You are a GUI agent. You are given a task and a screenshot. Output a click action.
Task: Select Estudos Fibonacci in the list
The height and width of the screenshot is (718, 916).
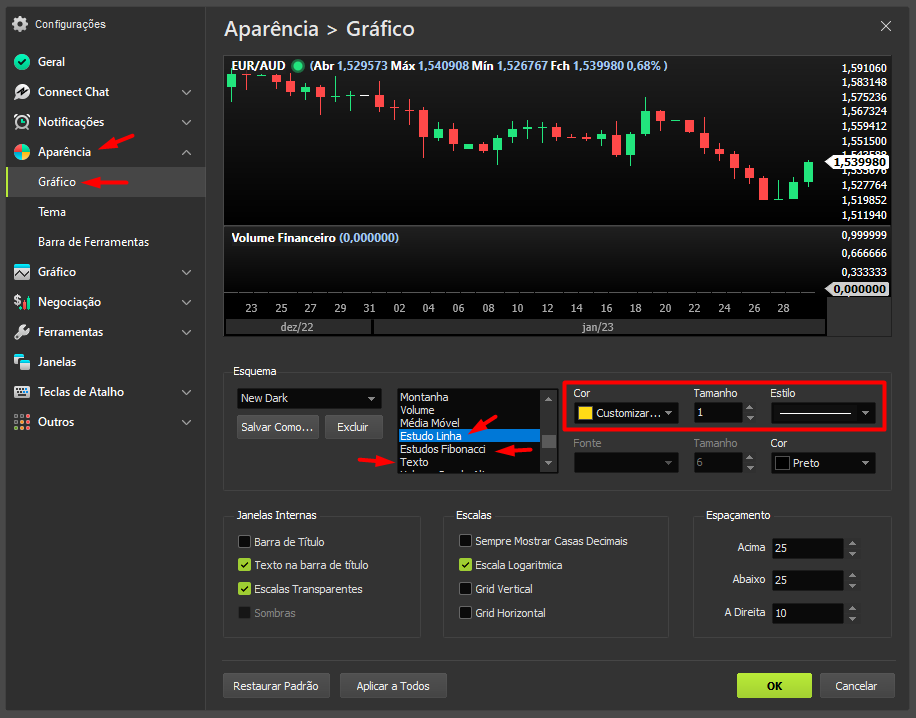click(442, 449)
